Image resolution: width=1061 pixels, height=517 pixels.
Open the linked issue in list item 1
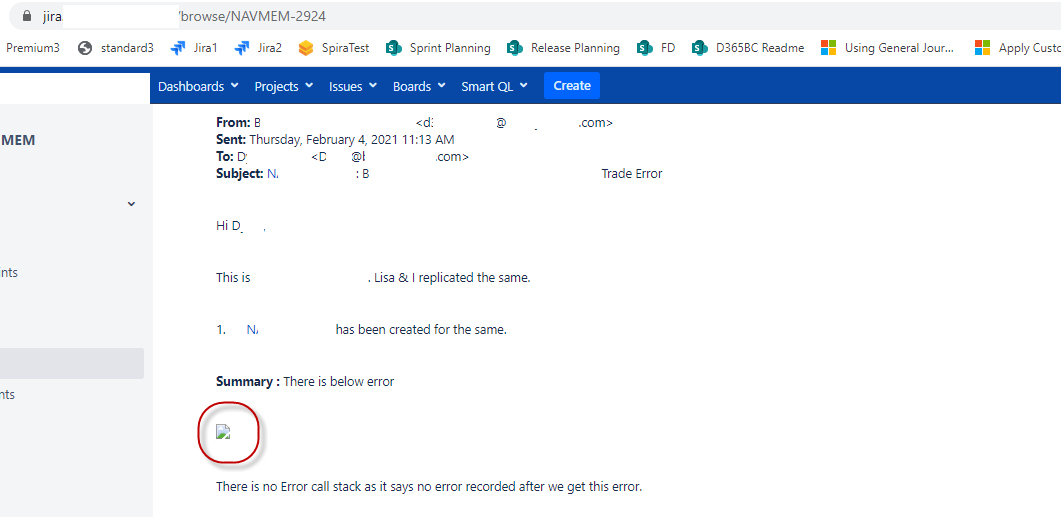(253, 330)
